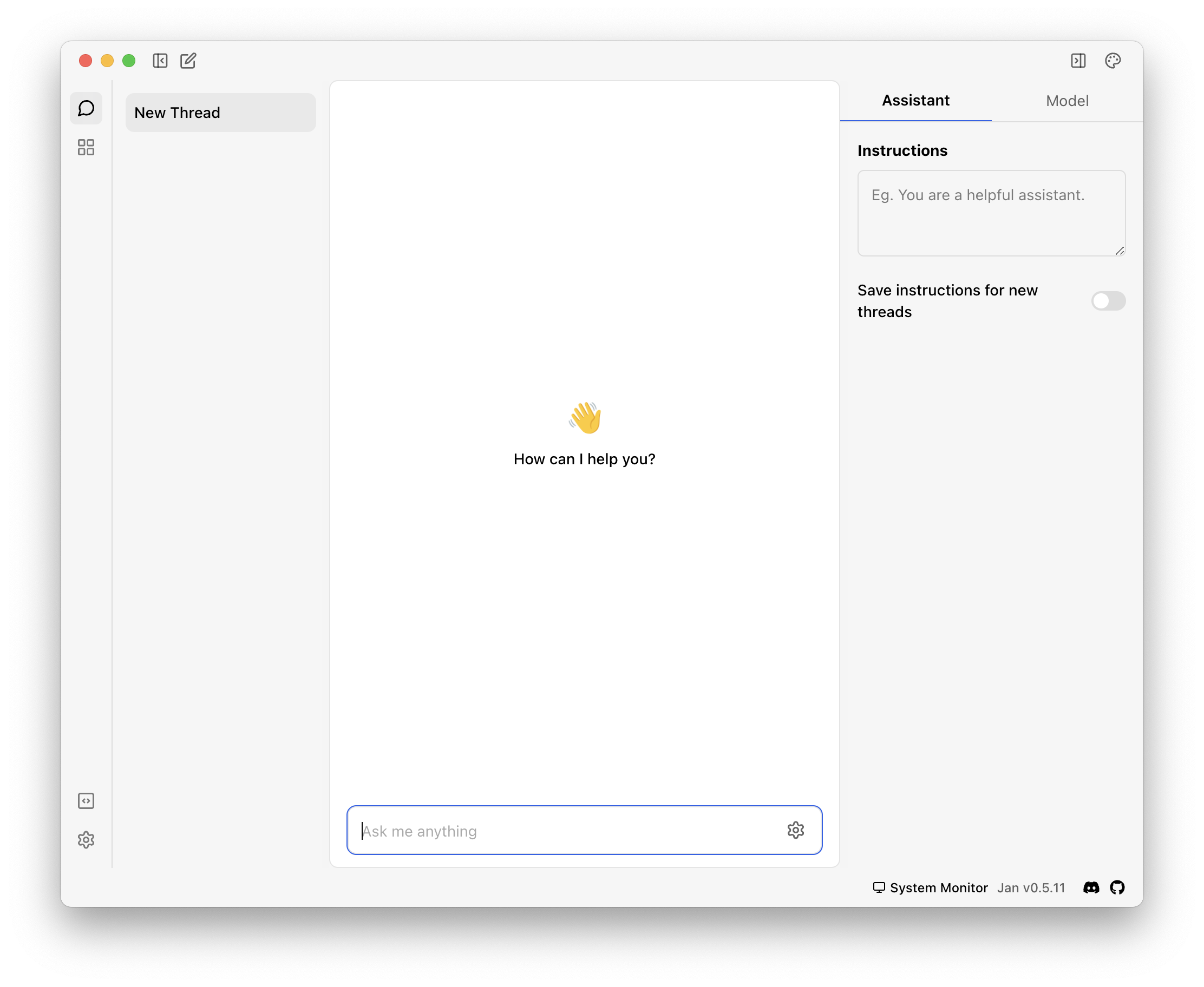Collapse the left thread panel
The height and width of the screenshot is (987, 1204).
pyautogui.click(x=160, y=61)
